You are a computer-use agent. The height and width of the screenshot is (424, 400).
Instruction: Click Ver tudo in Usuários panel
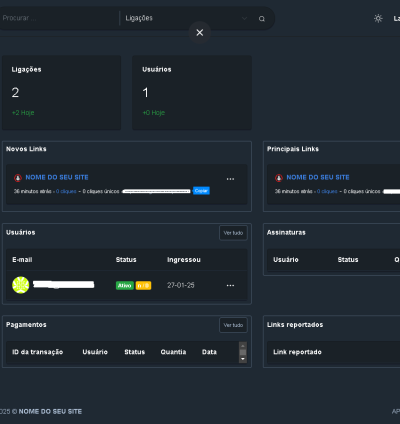[x=233, y=233]
